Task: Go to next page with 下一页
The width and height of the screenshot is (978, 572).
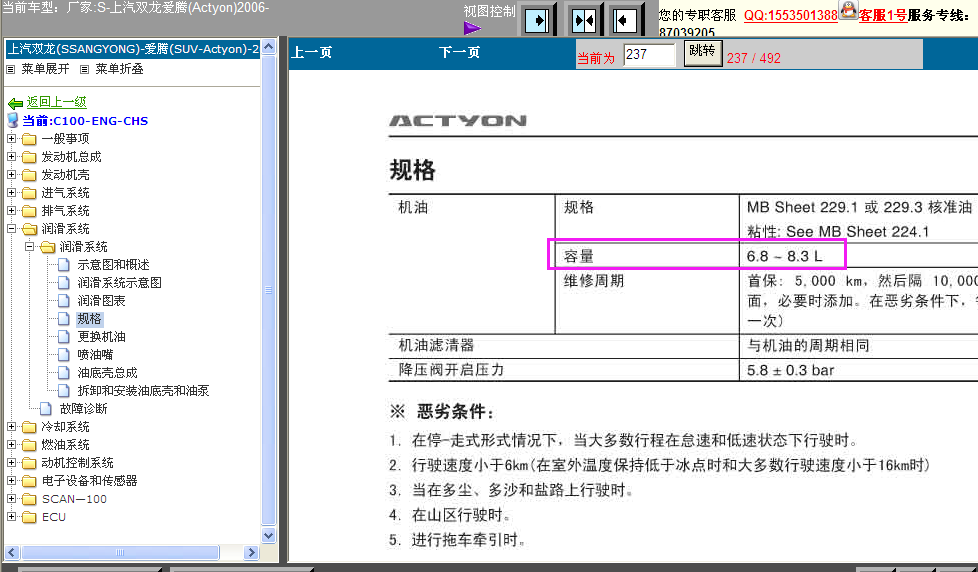Action: pos(459,52)
